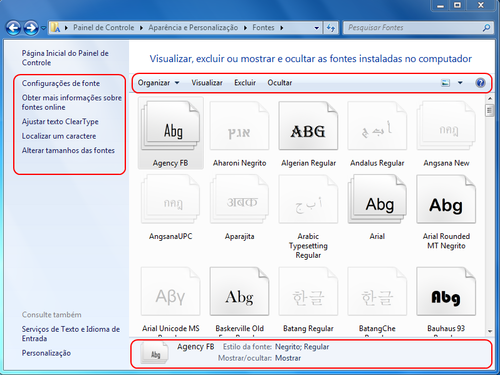Click the Bauhaus 93 name label
This screenshot has width=500, height=375.
click(x=446, y=328)
